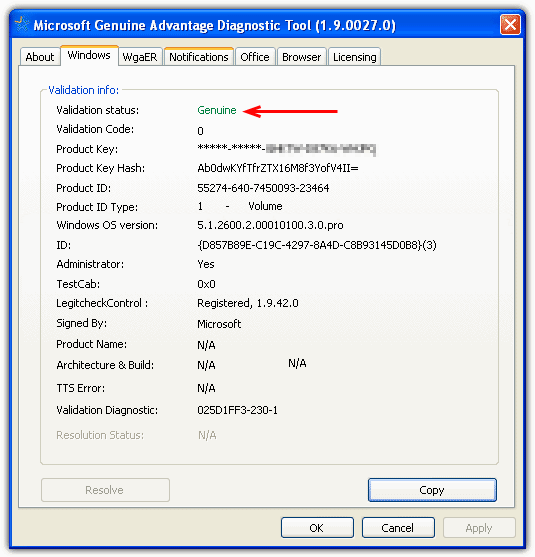
Task: Go to the Browser tab
Action: coord(301,57)
